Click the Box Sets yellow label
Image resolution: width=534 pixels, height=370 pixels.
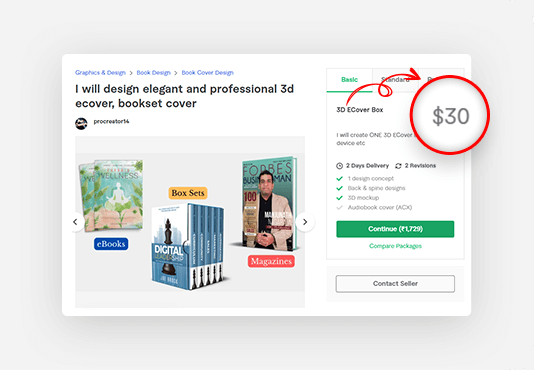[x=188, y=193]
